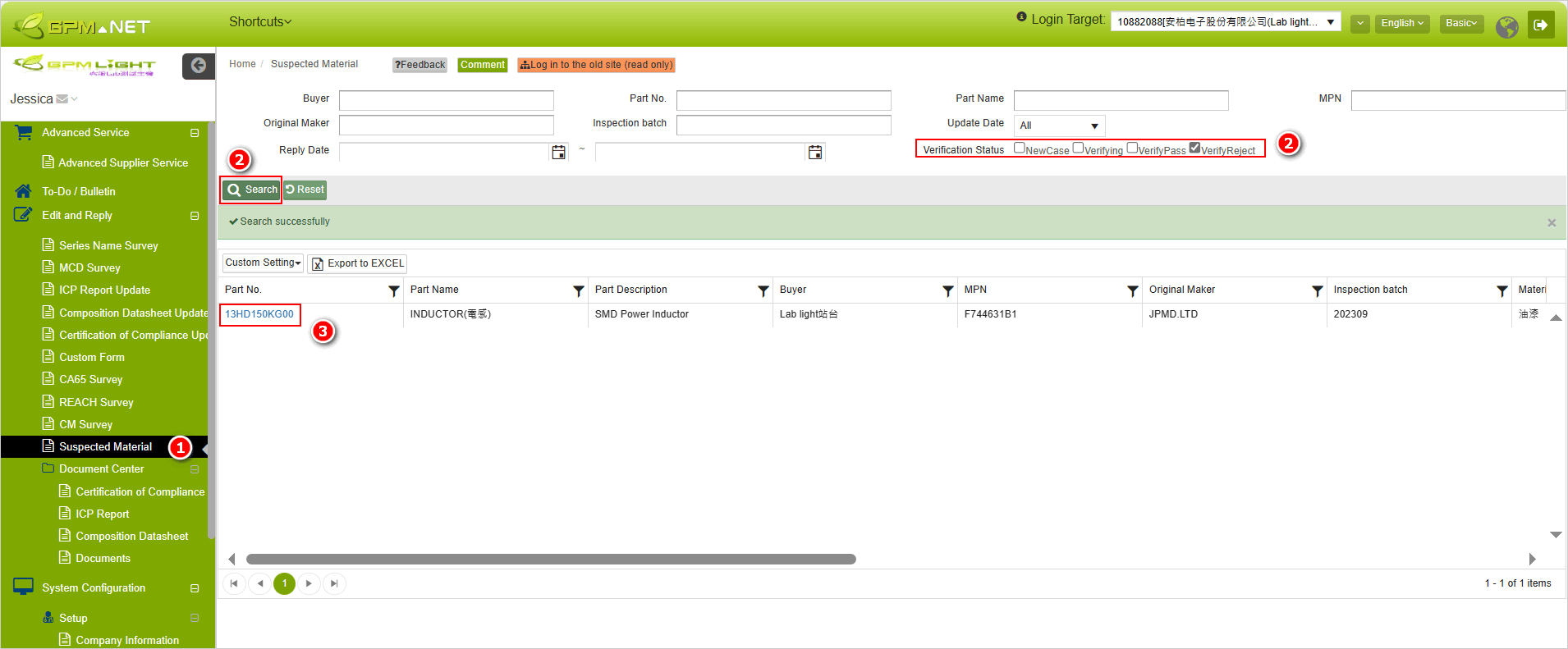Open the Login Target company dropdown
Viewport: 1568px width, 649px height.
(x=1226, y=22)
